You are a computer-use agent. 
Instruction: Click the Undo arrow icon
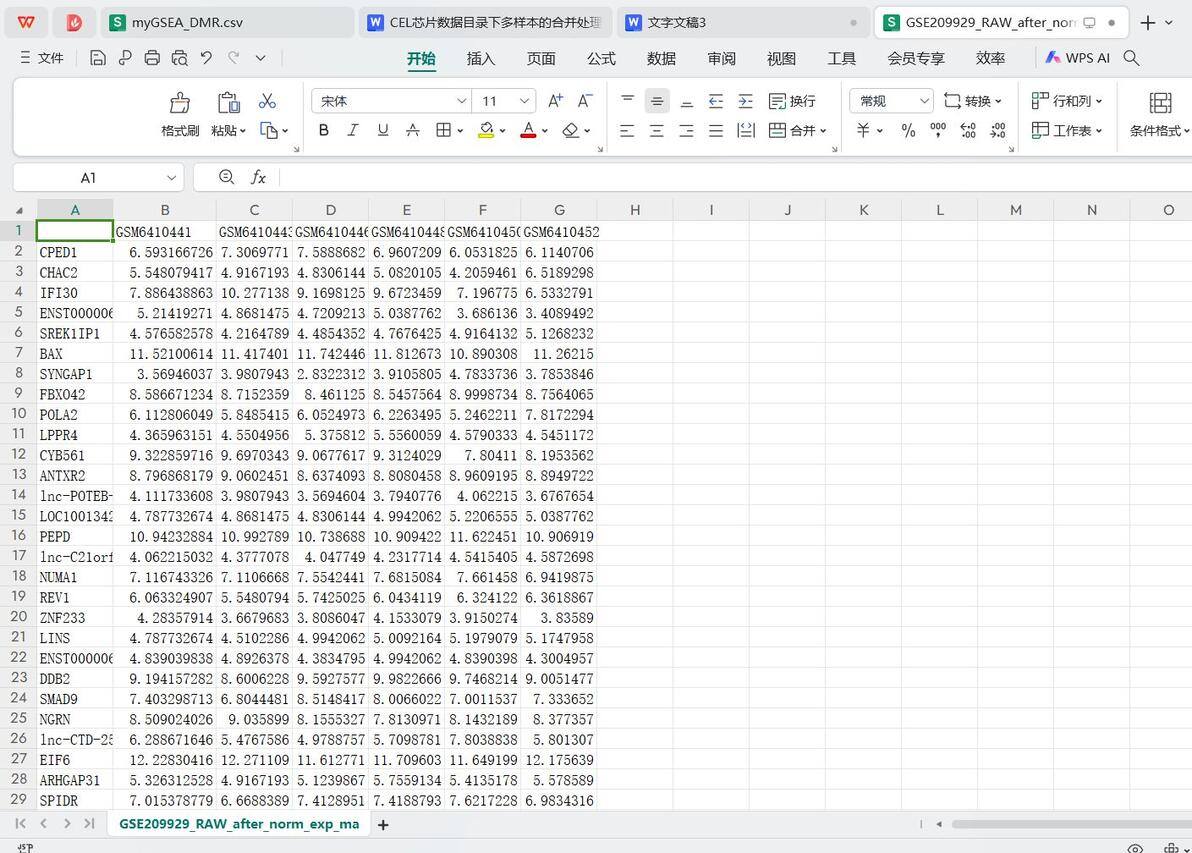(206, 58)
